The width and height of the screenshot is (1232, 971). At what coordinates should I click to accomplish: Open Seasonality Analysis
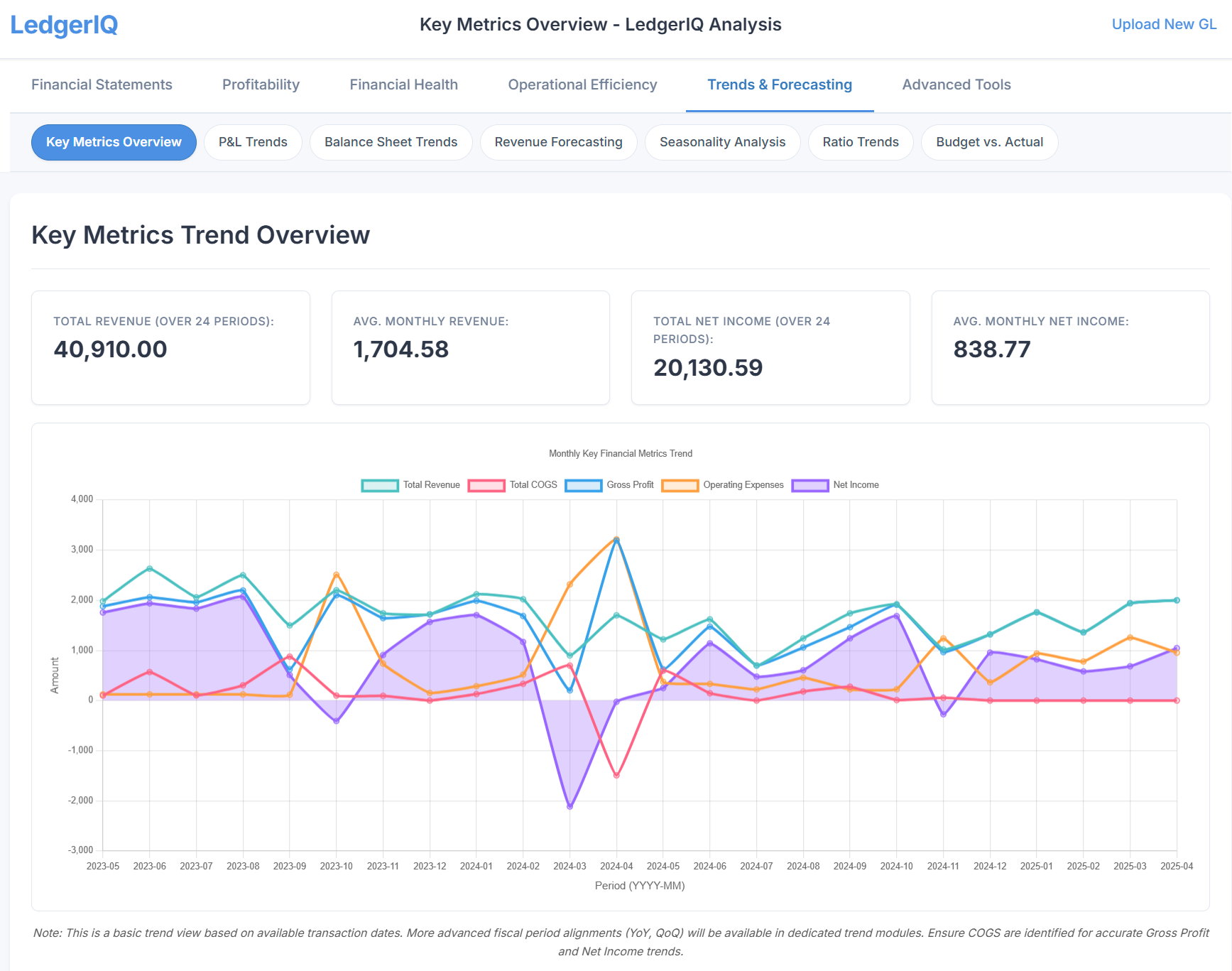[722, 142]
